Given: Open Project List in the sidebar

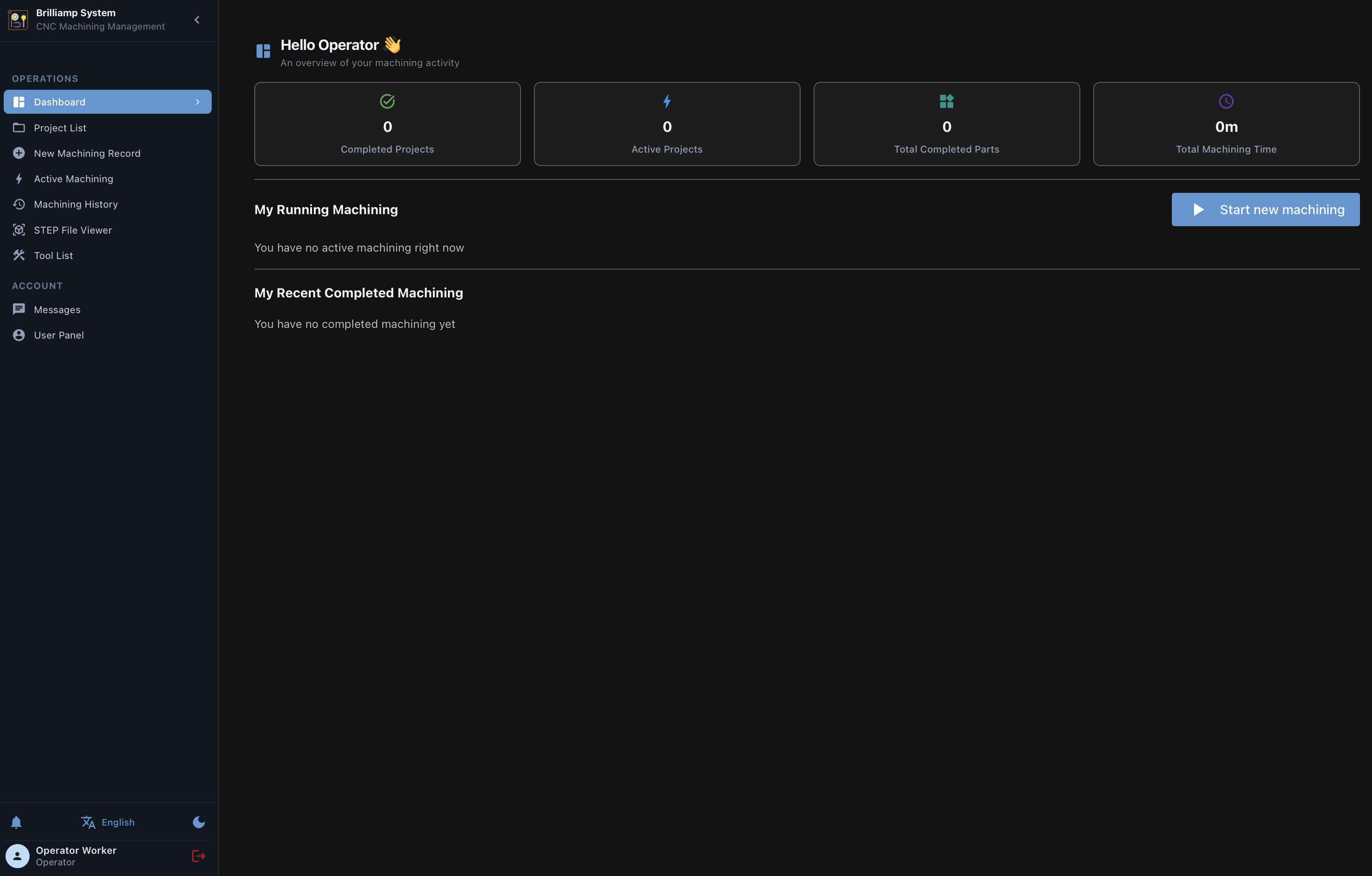Looking at the screenshot, I should 108,128.
